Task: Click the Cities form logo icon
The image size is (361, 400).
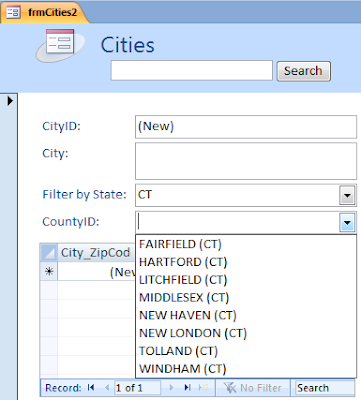Action: pyautogui.click(x=60, y=45)
